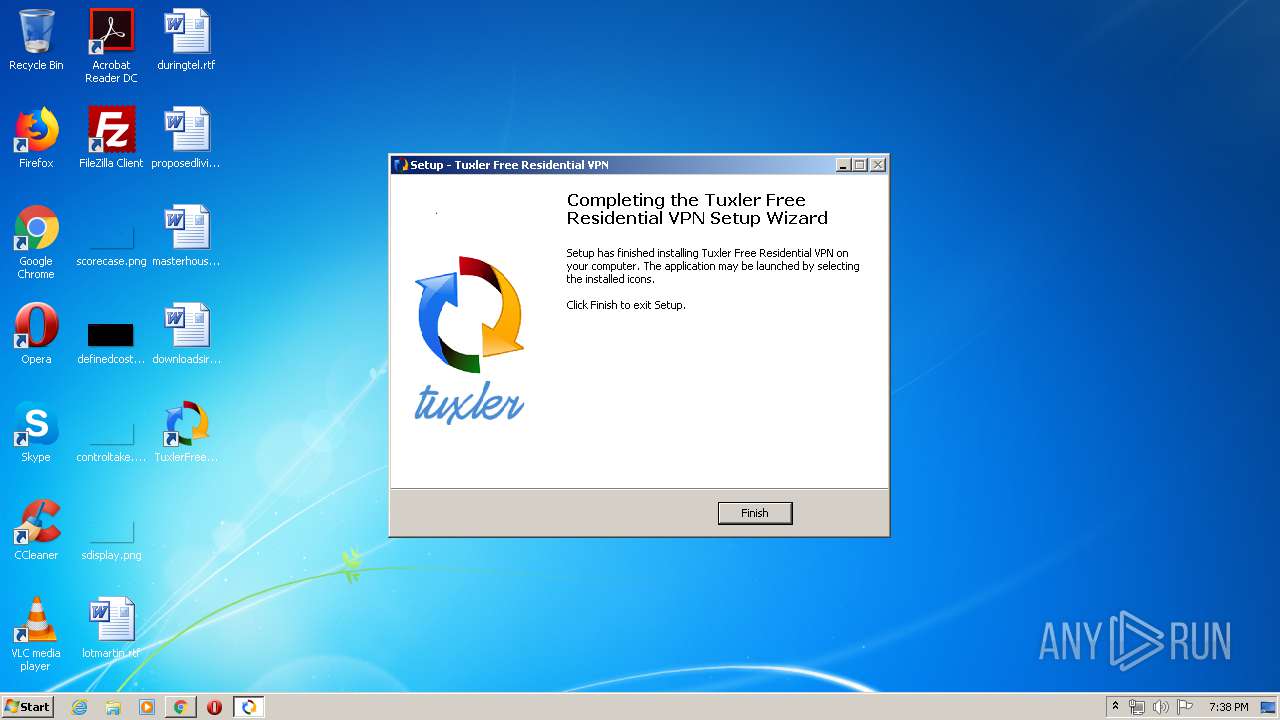
Task: Show hidden system tray icons
Action: 1115,707
